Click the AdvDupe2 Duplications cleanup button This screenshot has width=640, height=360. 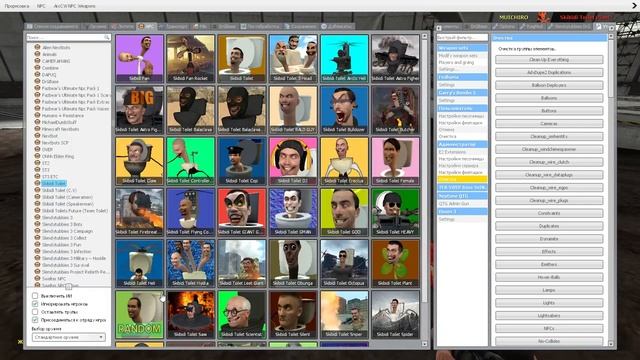(x=549, y=72)
